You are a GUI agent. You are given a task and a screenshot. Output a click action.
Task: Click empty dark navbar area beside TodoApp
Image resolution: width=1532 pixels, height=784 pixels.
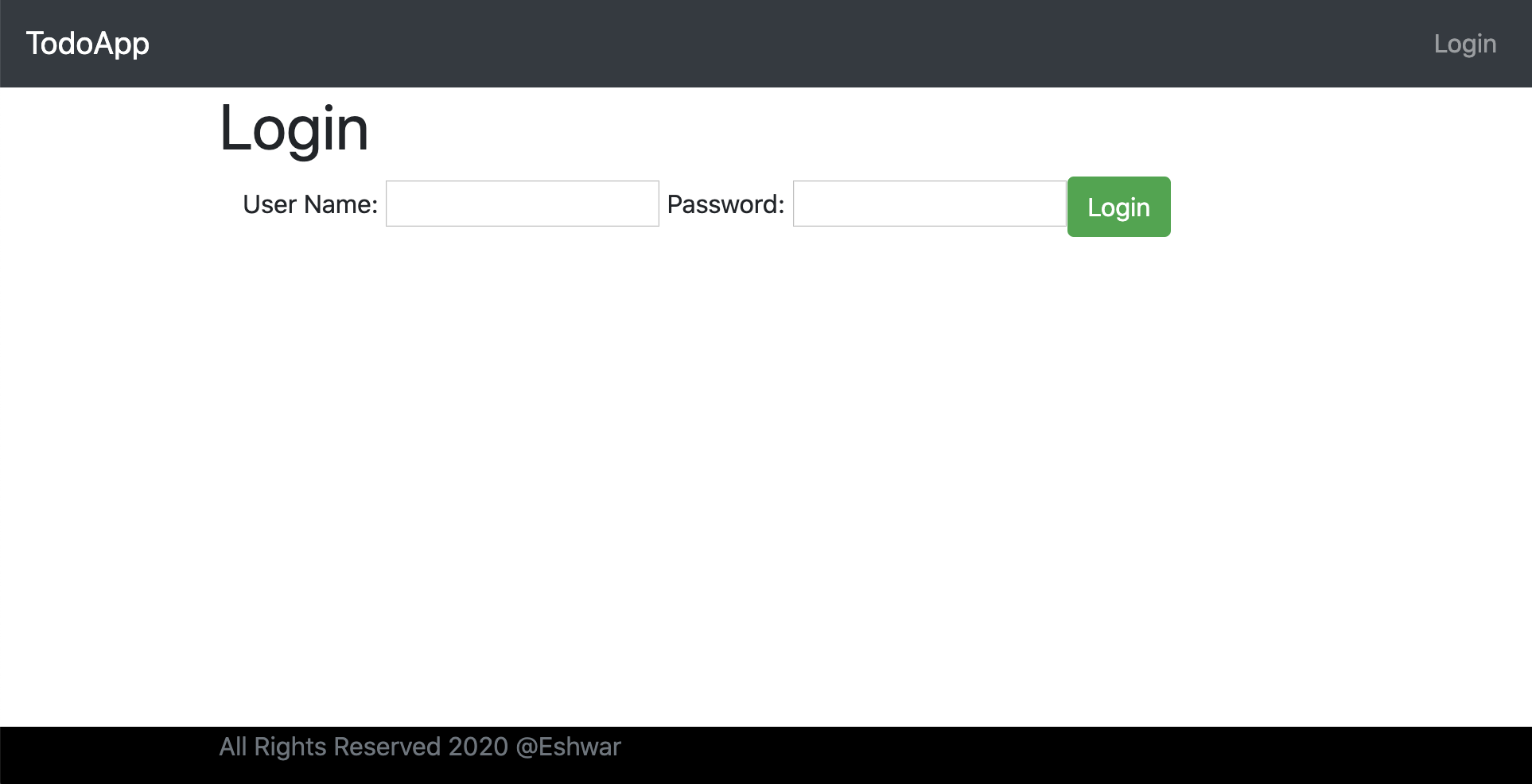[716, 44]
